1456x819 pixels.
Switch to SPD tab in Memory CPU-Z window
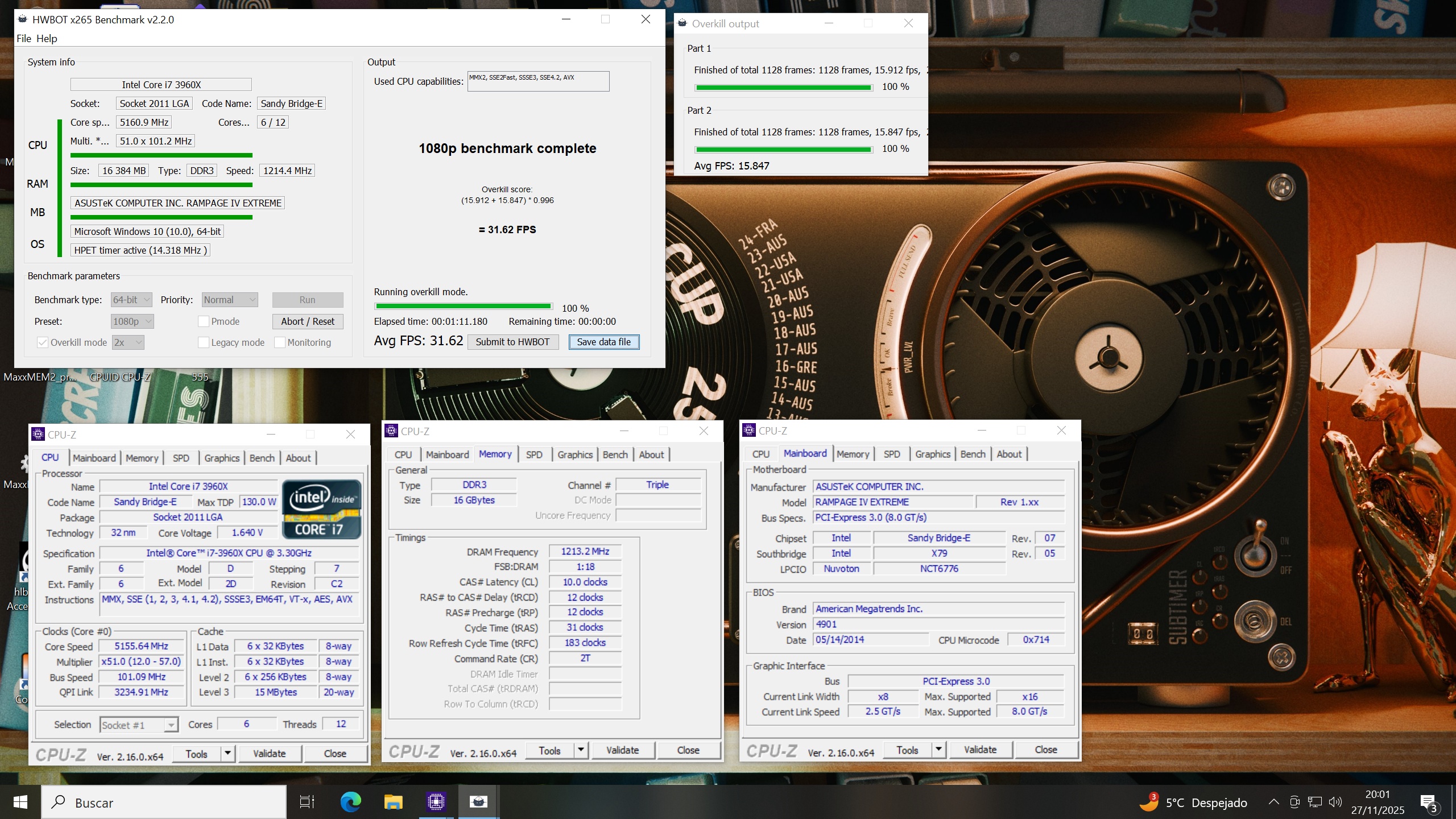coord(533,454)
